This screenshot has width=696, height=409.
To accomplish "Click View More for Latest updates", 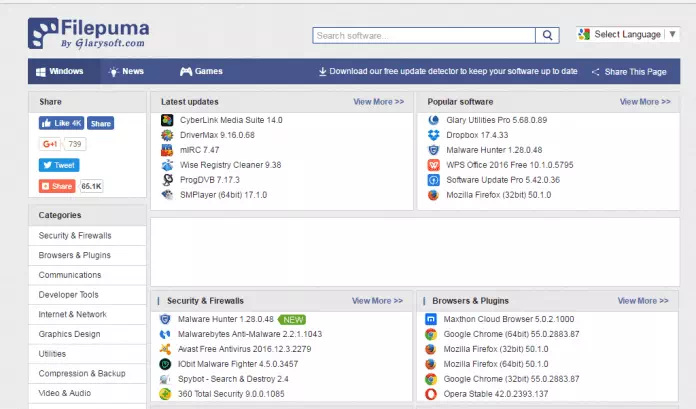I will 379,102.
